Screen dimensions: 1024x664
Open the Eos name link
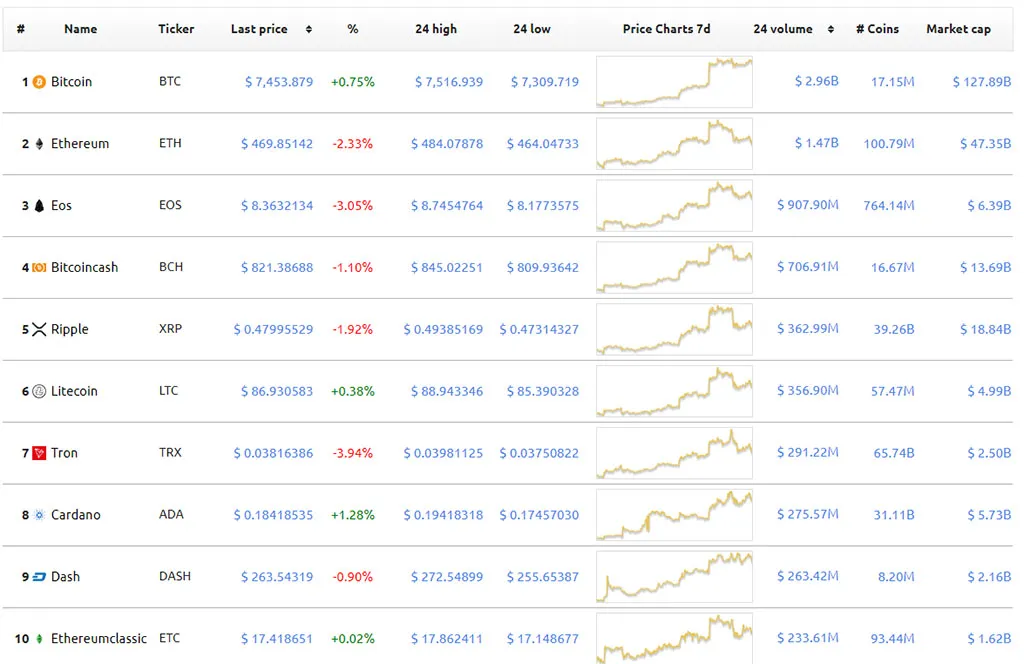(x=61, y=206)
